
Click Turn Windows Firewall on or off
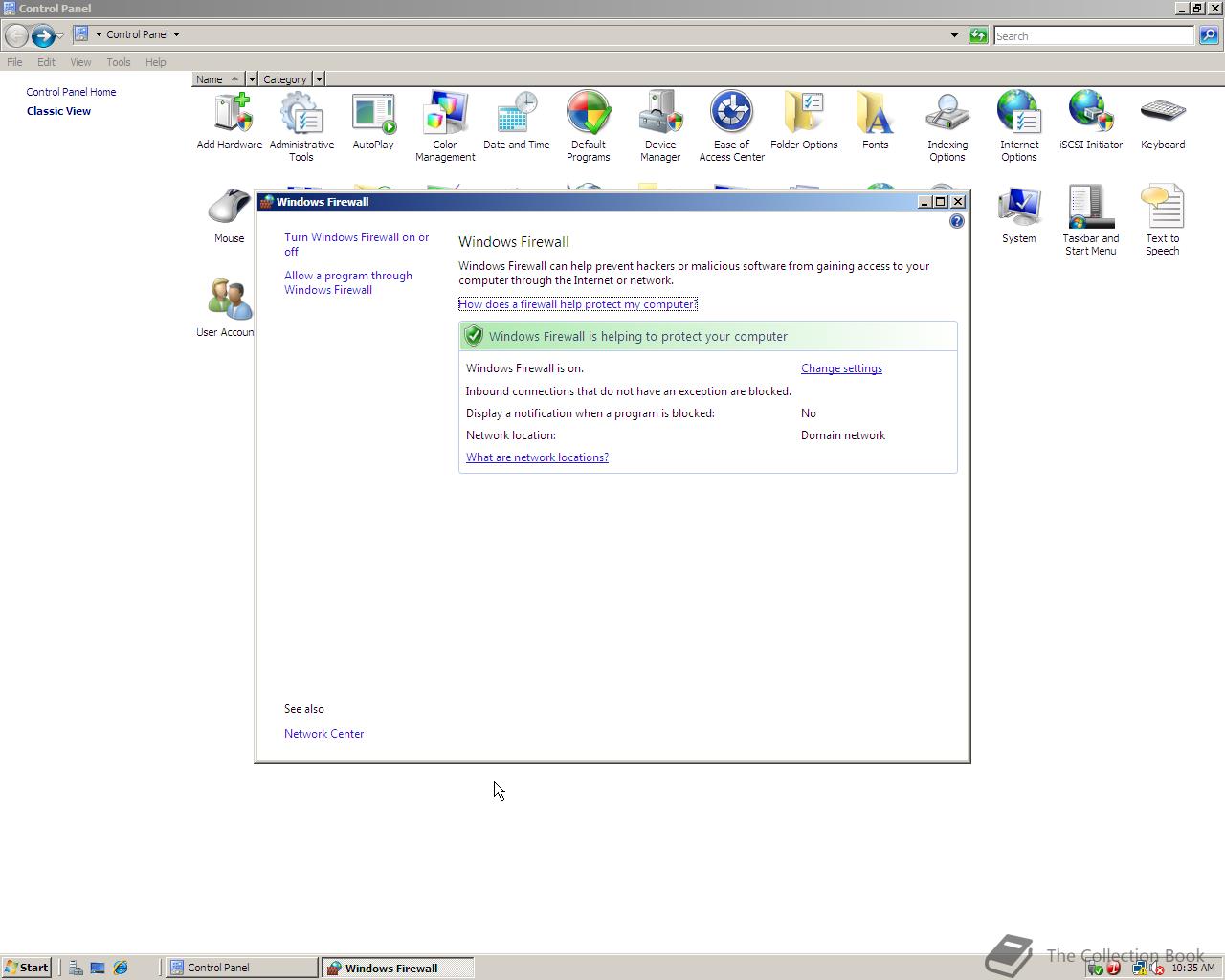[356, 244]
